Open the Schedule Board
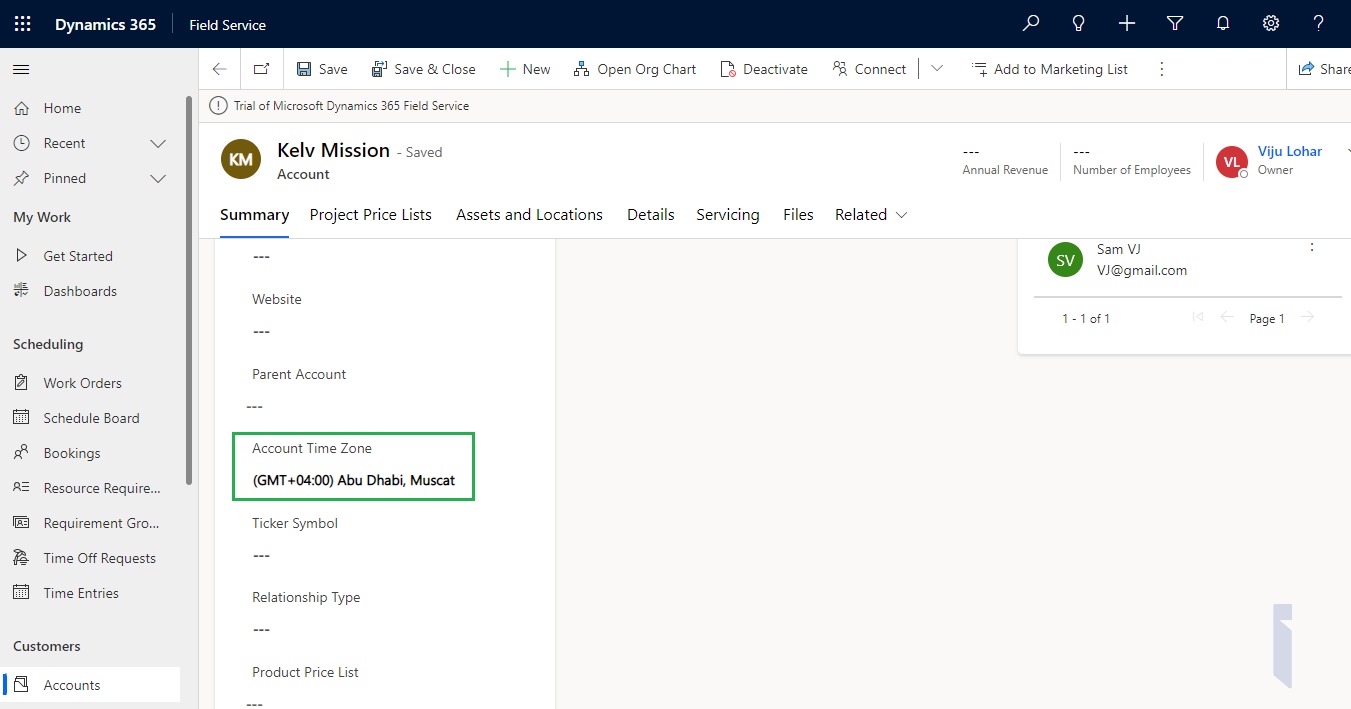The width and height of the screenshot is (1351, 709). click(x=91, y=417)
